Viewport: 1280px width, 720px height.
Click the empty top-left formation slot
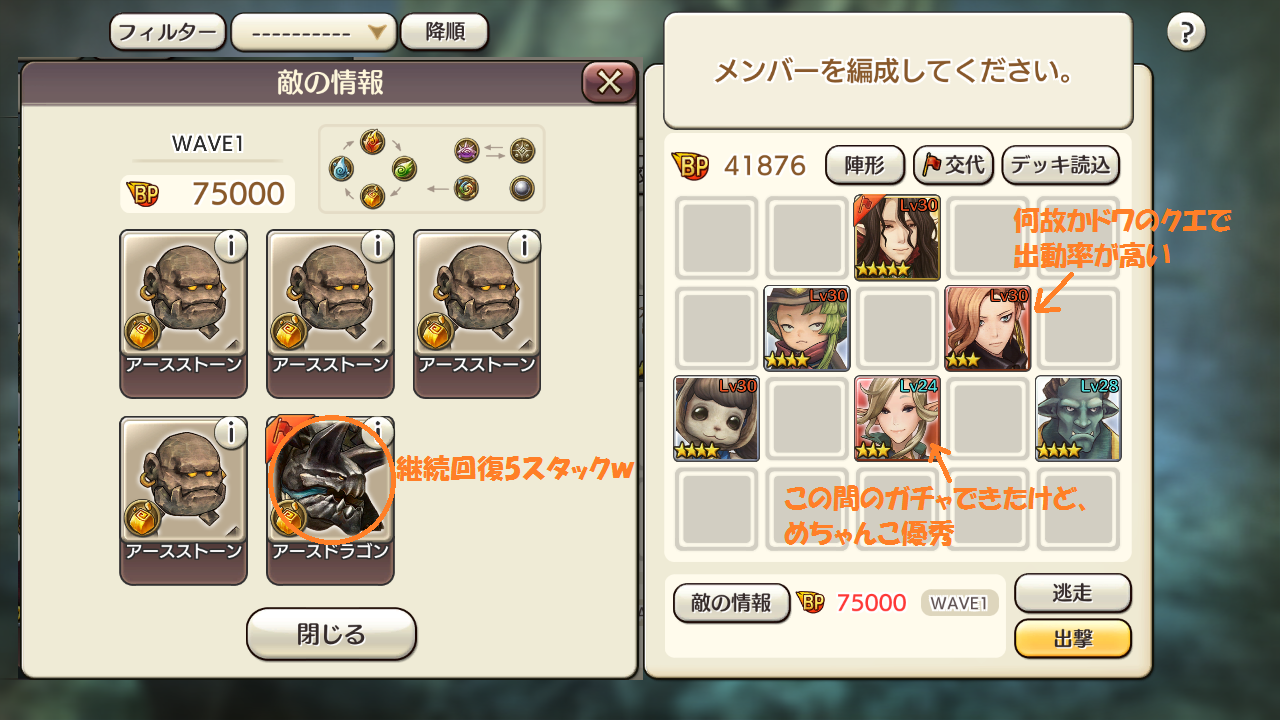[717, 238]
